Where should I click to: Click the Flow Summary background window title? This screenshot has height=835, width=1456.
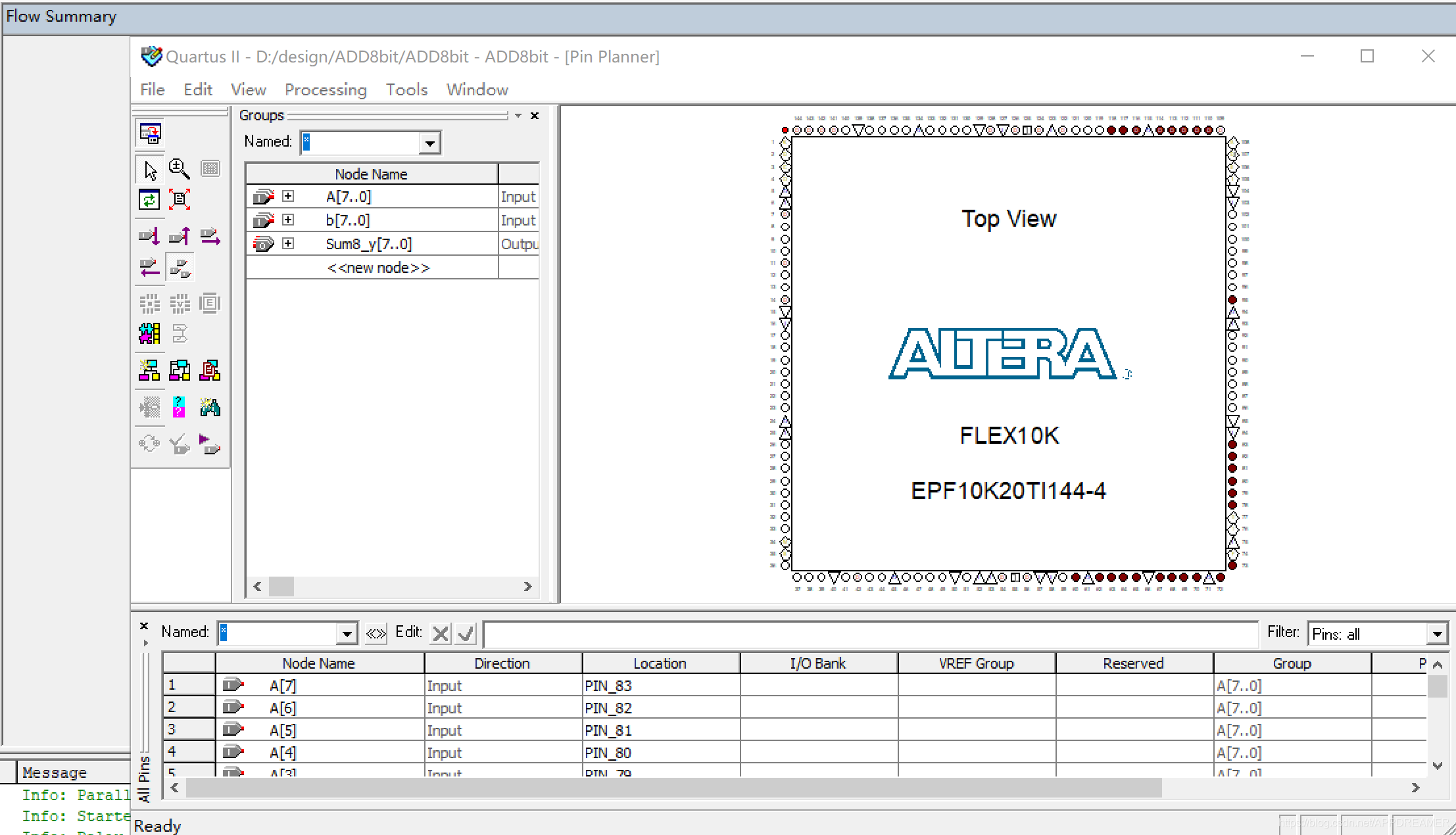(x=61, y=16)
